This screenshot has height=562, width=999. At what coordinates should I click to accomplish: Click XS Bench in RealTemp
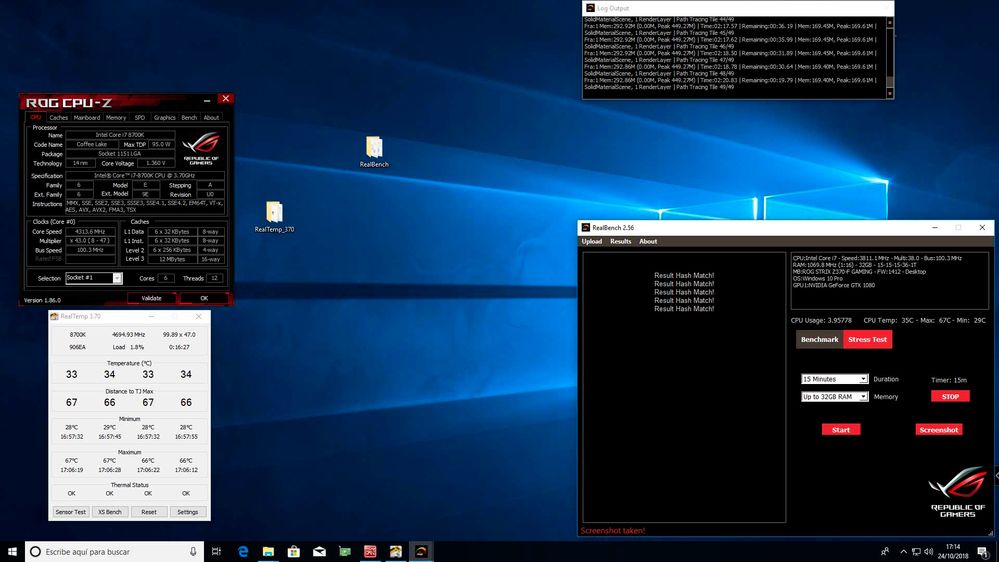(x=110, y=512)
